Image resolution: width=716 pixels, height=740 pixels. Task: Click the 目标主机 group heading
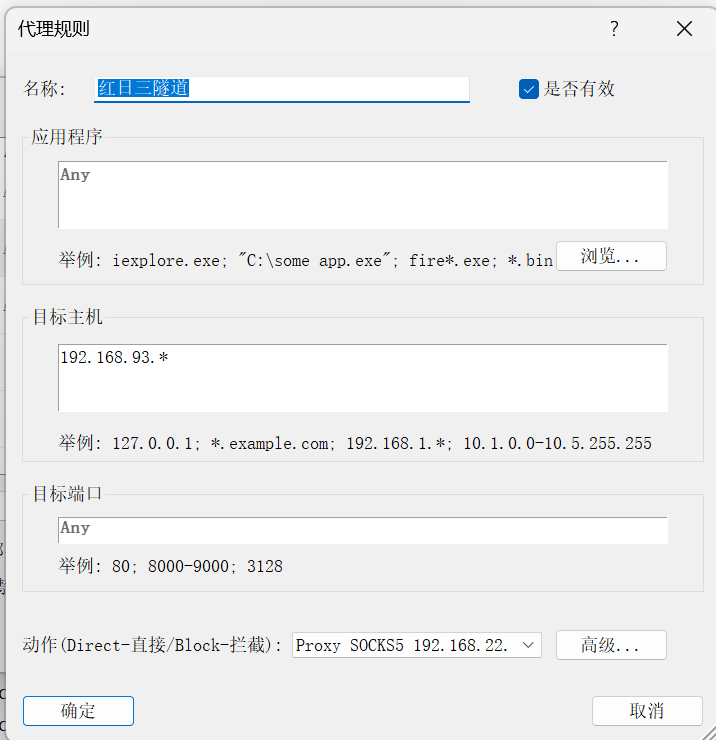67,318
